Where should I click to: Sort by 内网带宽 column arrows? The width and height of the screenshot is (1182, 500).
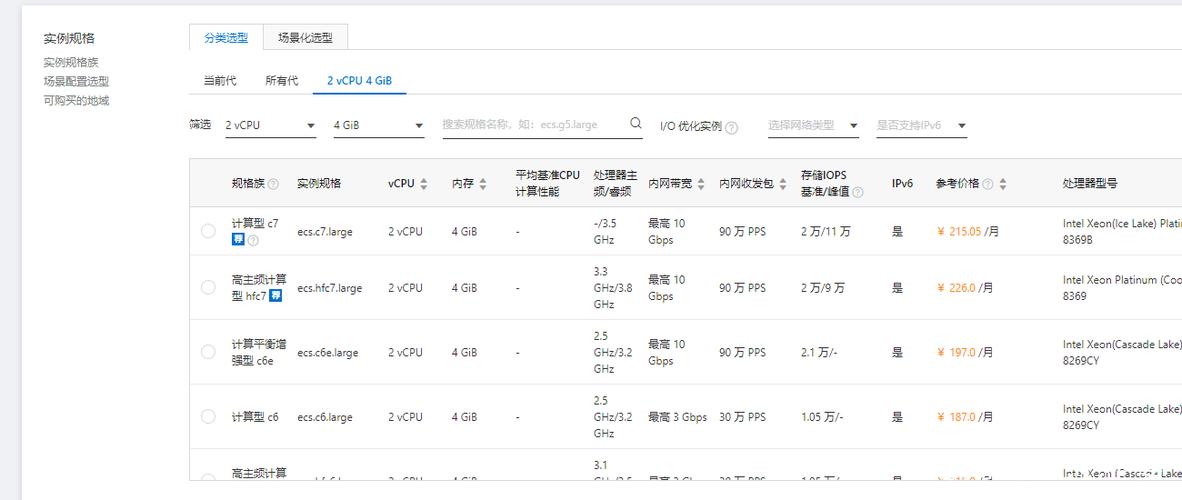701,184
